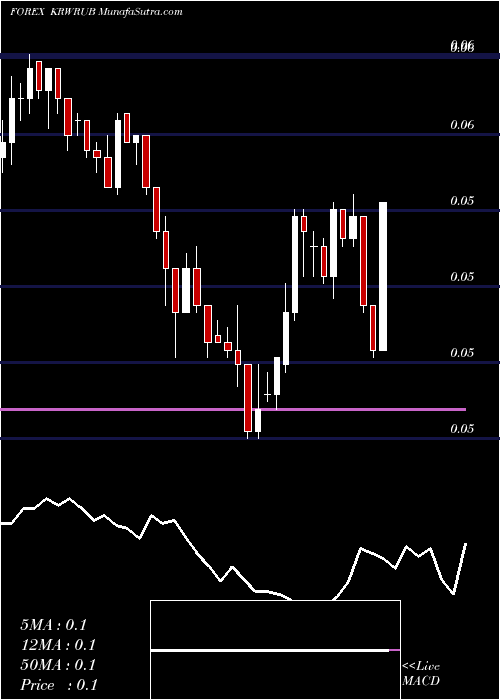500x700 pixels.
Task: Click the '5MA : 0.1' value
Action: (53, 625)
